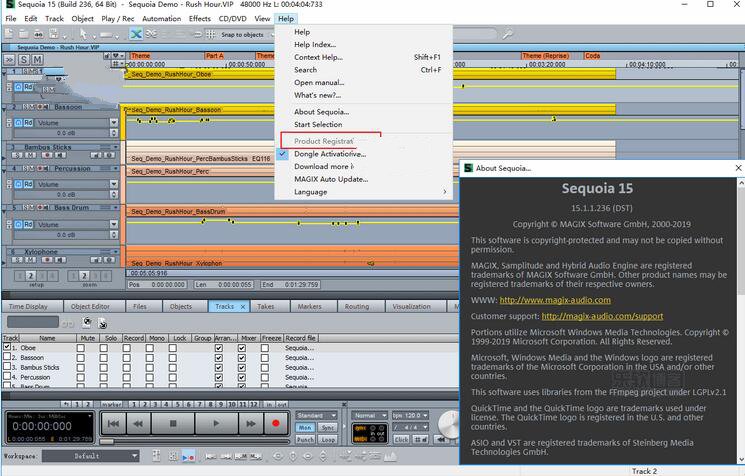Open Bass Drum track Volume dropdown arrow
Image resolution: width=745 pixels, height=476 pixels.
[114, 224]
